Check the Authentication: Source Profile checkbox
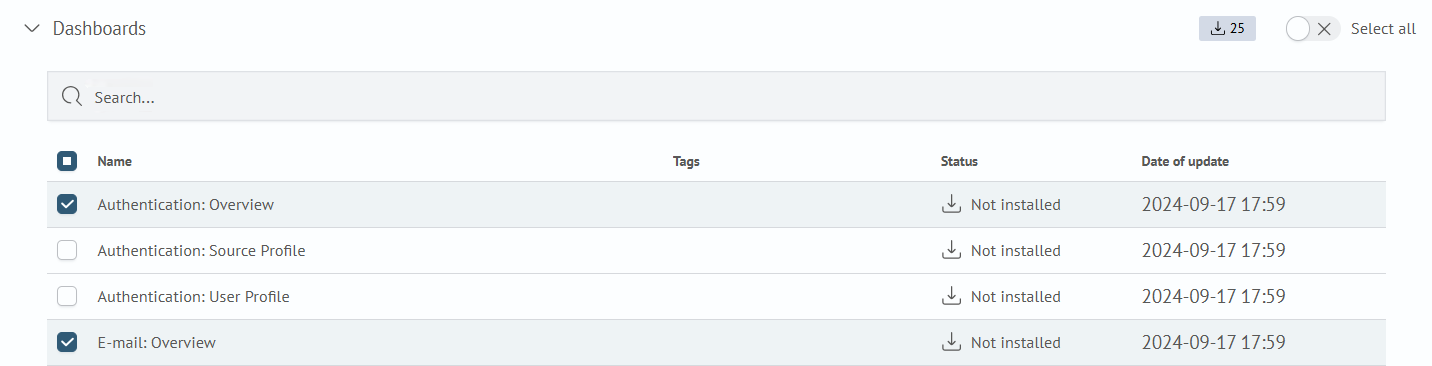Screen dimensions: 1432x366 click(x=67, y=251)
